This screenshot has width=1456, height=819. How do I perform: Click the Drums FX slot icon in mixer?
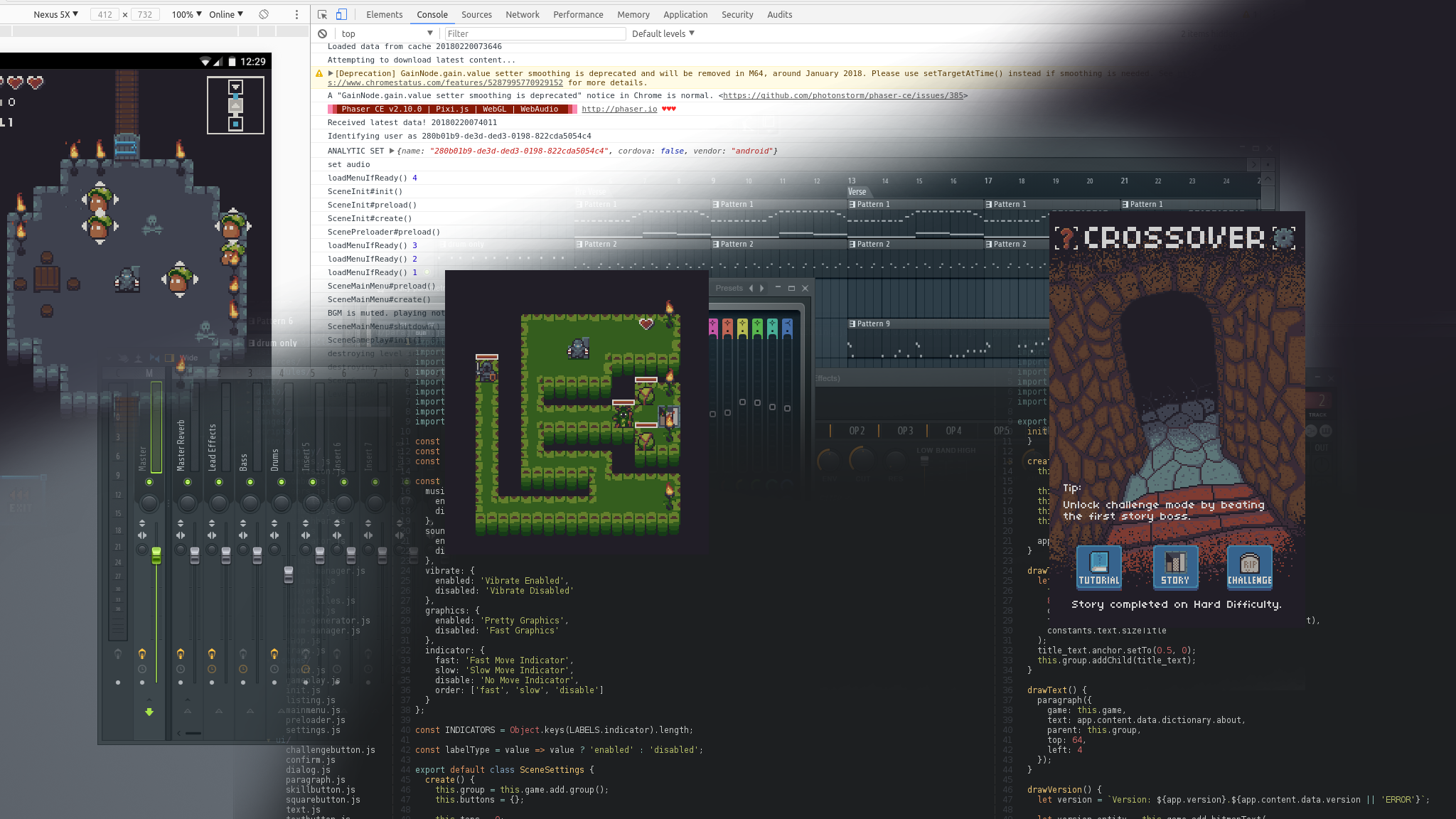coord(274,653)
